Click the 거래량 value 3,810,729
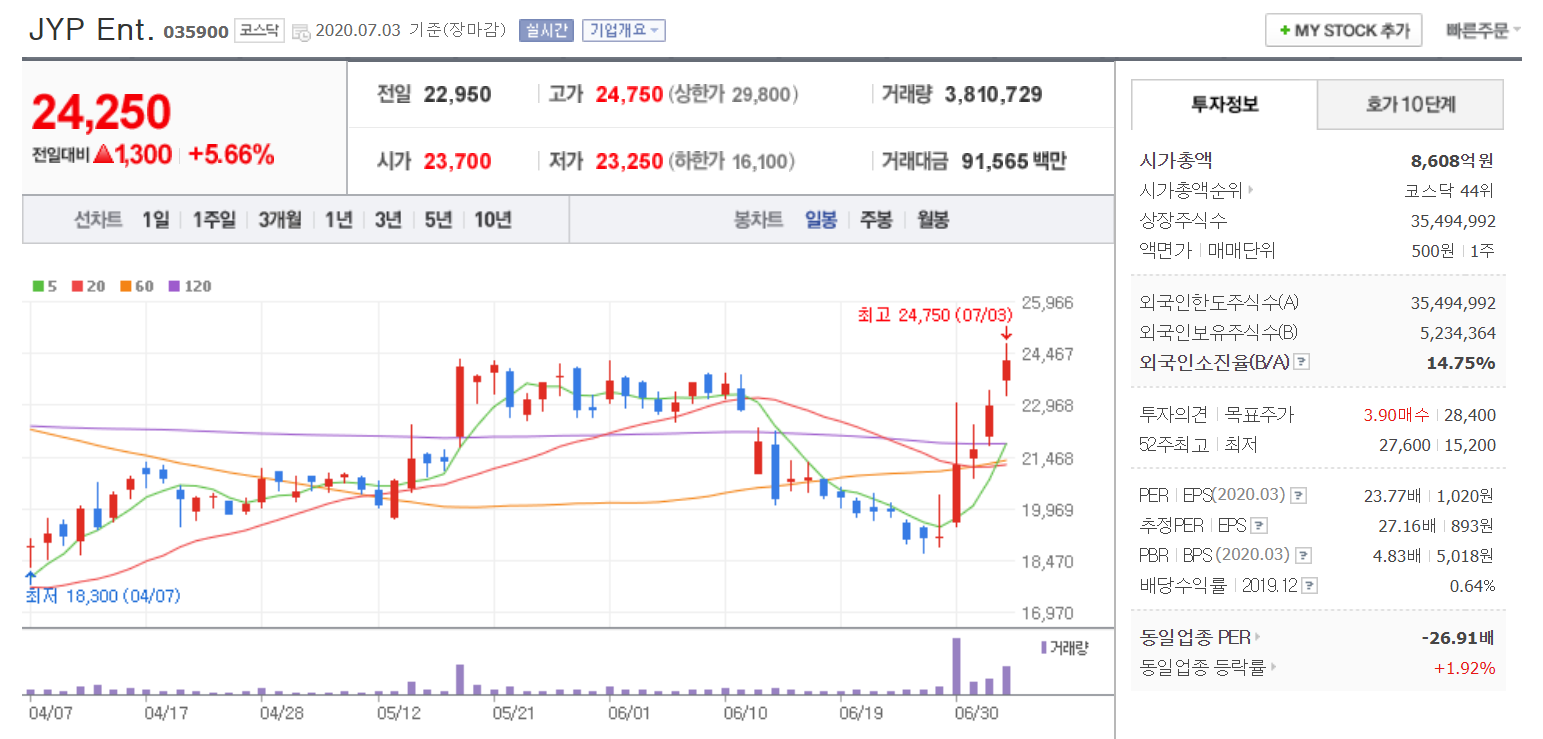Image resolution: width=1543 pixels, height=739 pixels. pyautogui.click(x=993, y=95)
